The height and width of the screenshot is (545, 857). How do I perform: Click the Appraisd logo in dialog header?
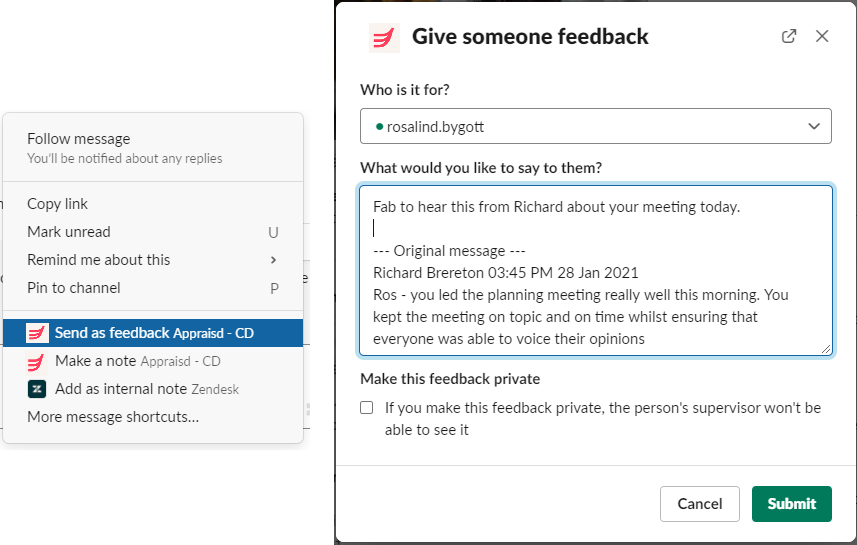coord(384,38)
